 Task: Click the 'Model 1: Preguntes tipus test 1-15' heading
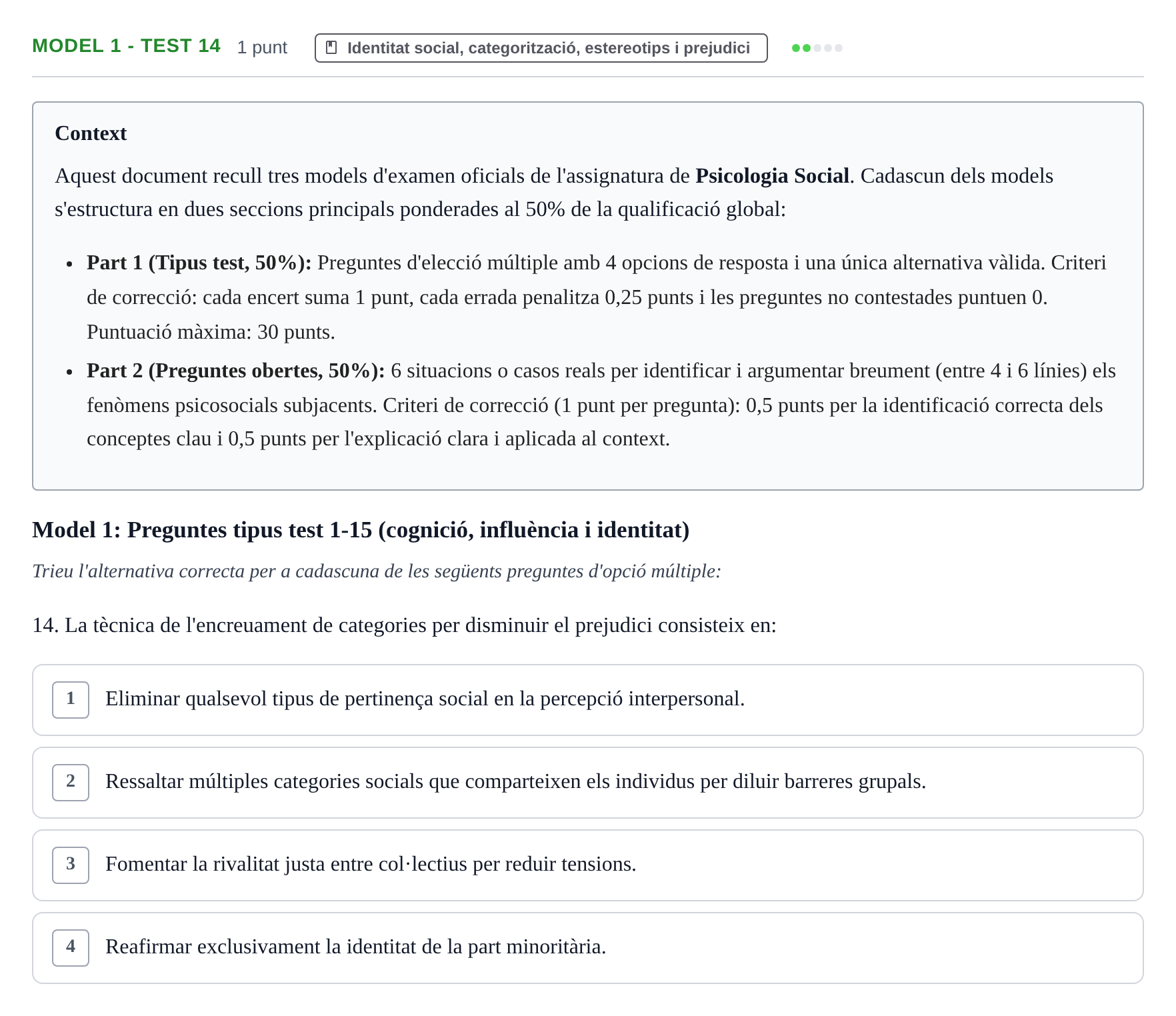pos(361,530)
